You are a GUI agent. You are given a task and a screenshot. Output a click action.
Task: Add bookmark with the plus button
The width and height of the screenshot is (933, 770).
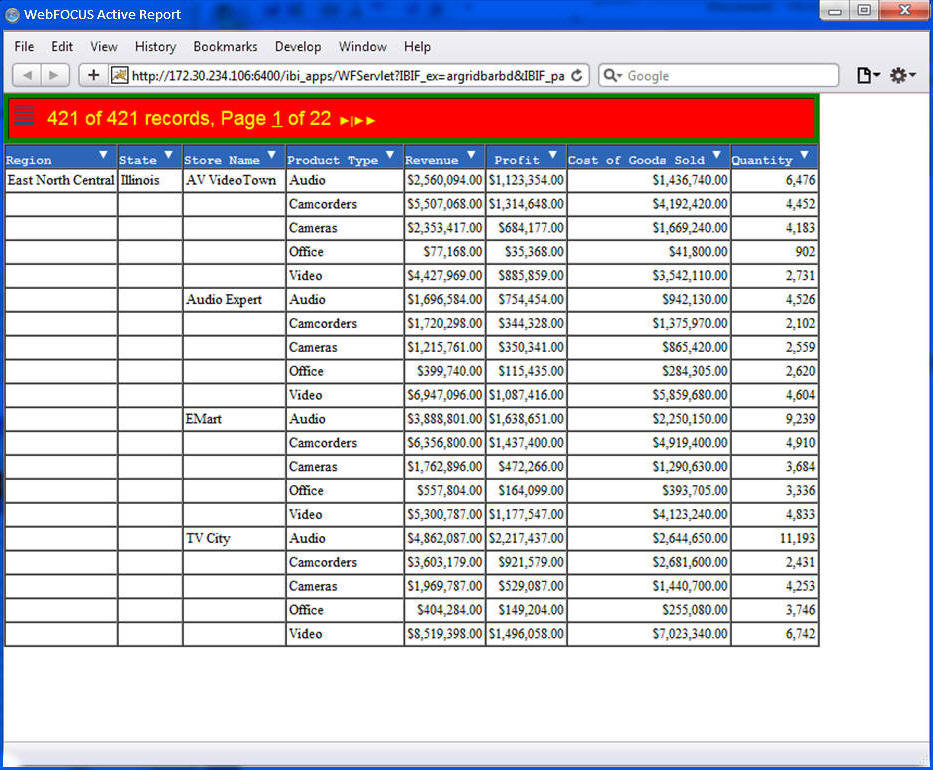pyautogui.click(x=93, y=76)
